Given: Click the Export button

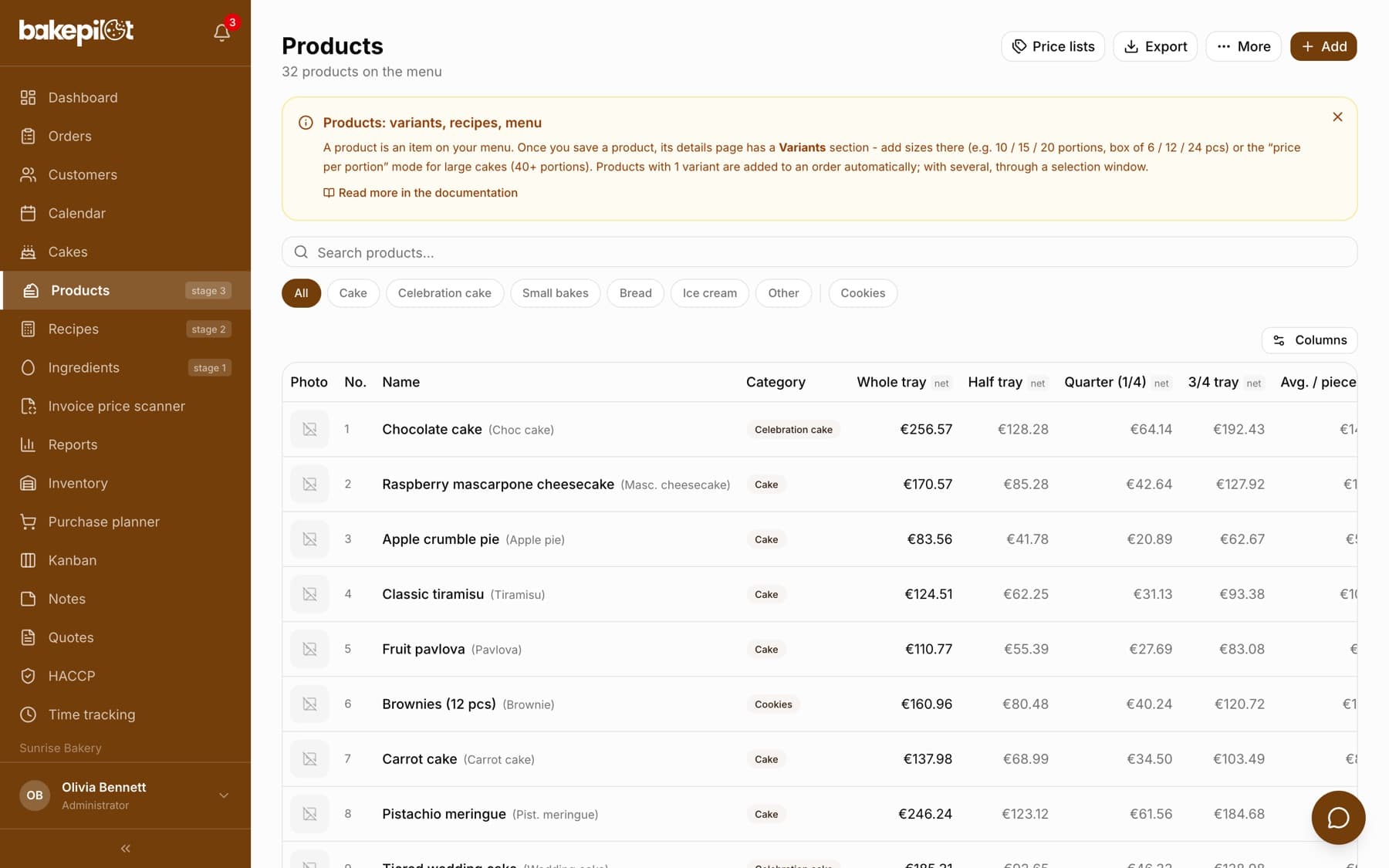Looking at the screenshot, I should [1154, 46].
